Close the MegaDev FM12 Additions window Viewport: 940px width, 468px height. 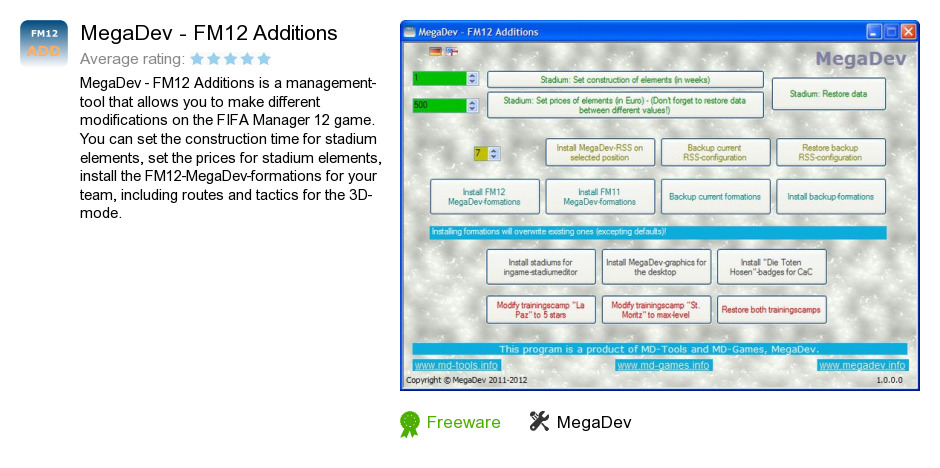pos(908,32)
